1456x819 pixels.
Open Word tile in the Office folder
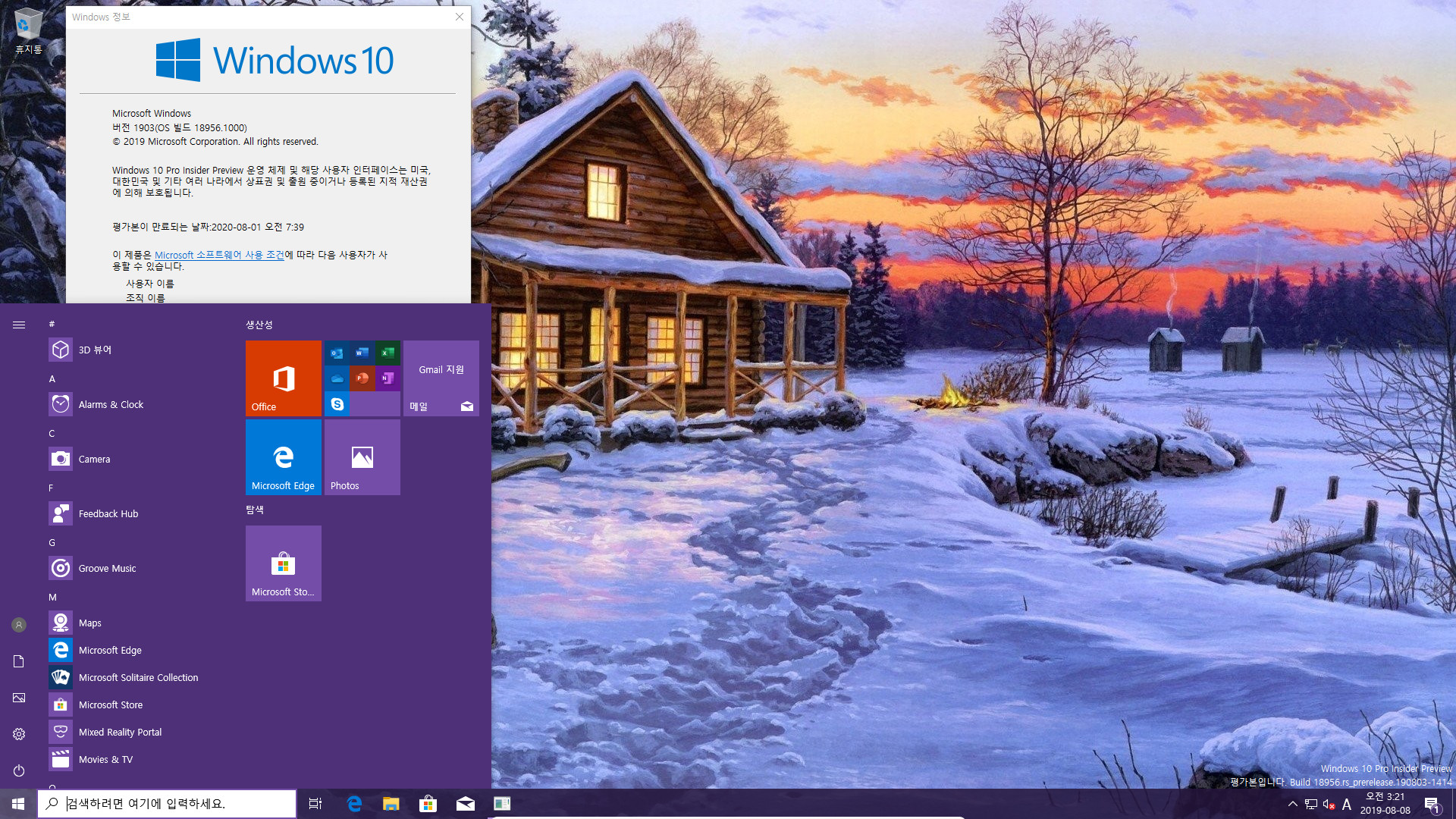tap(362, 353)
